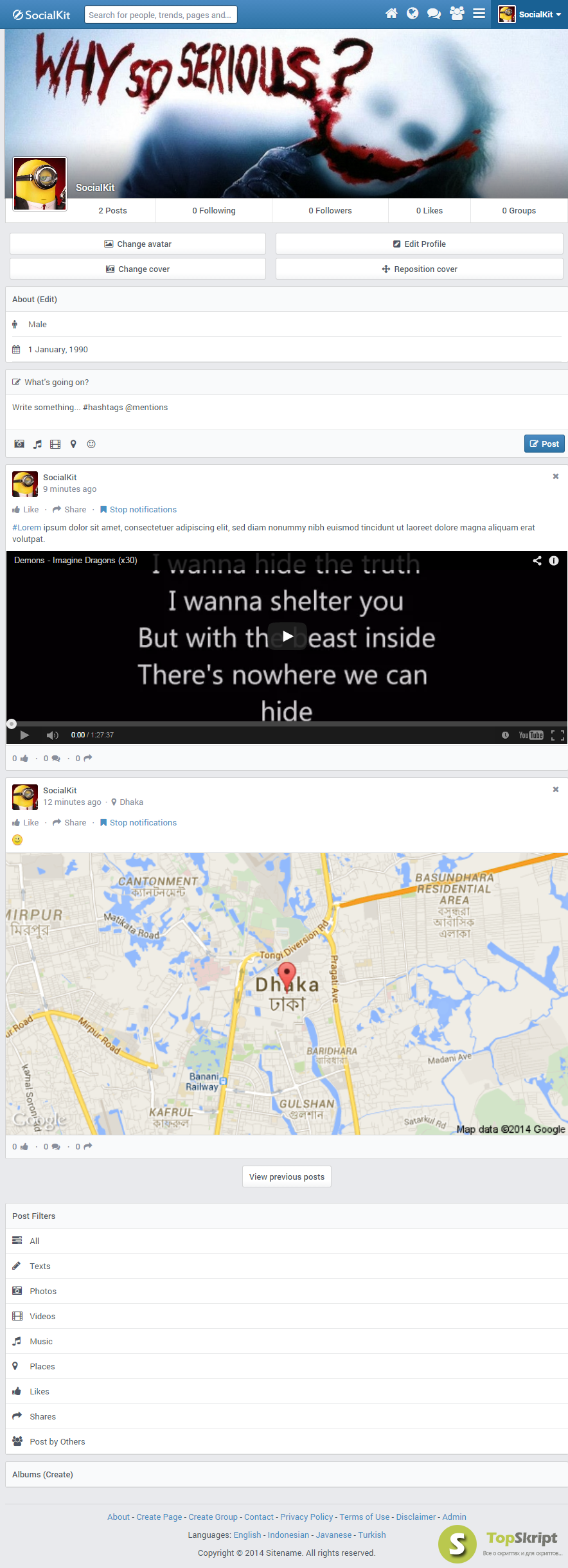This screenshot has width=568, height=1568.
Task: Click the blue Post button
Action: (x=544, y=444)
